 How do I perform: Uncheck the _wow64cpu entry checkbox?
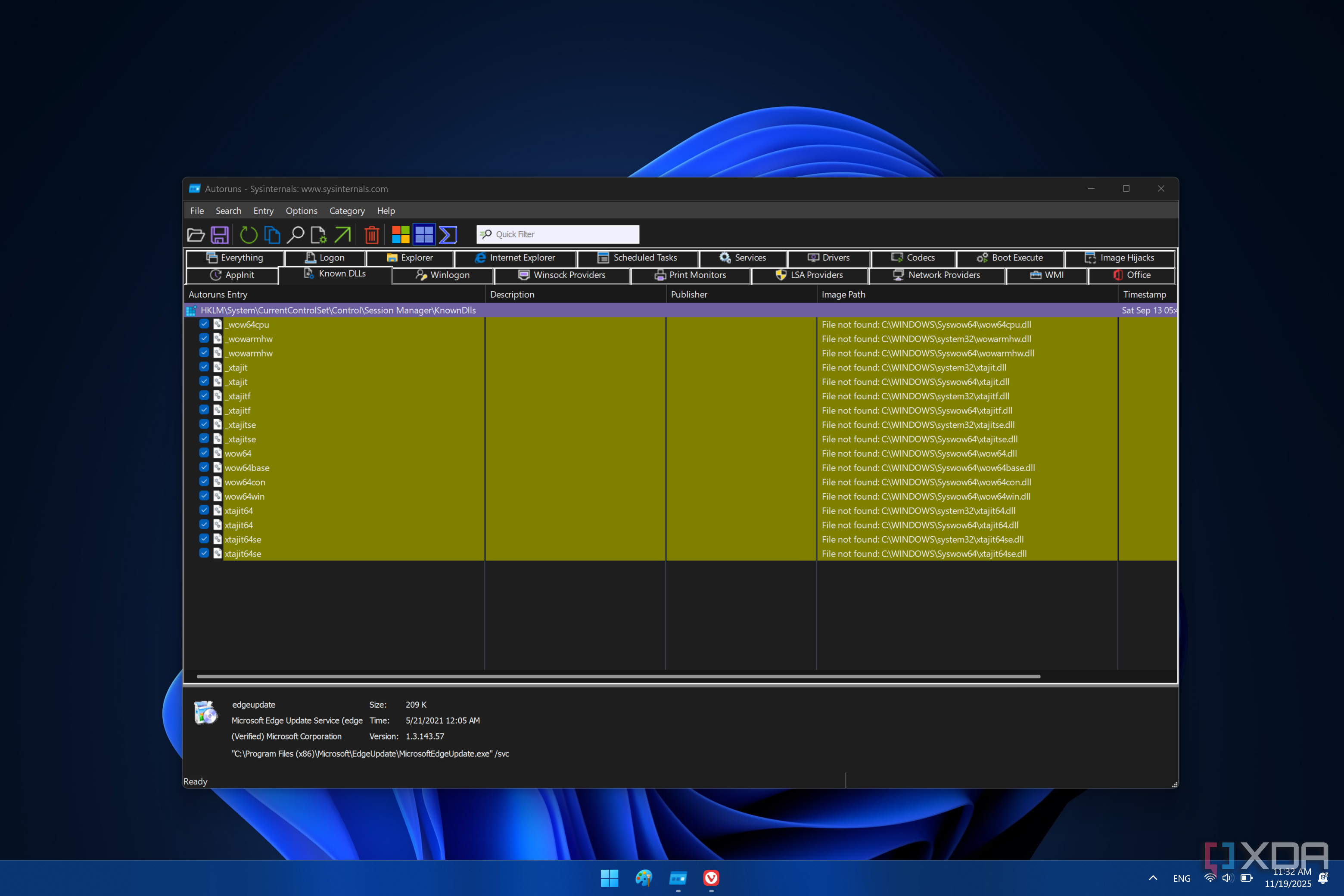[x=204, y=324]
